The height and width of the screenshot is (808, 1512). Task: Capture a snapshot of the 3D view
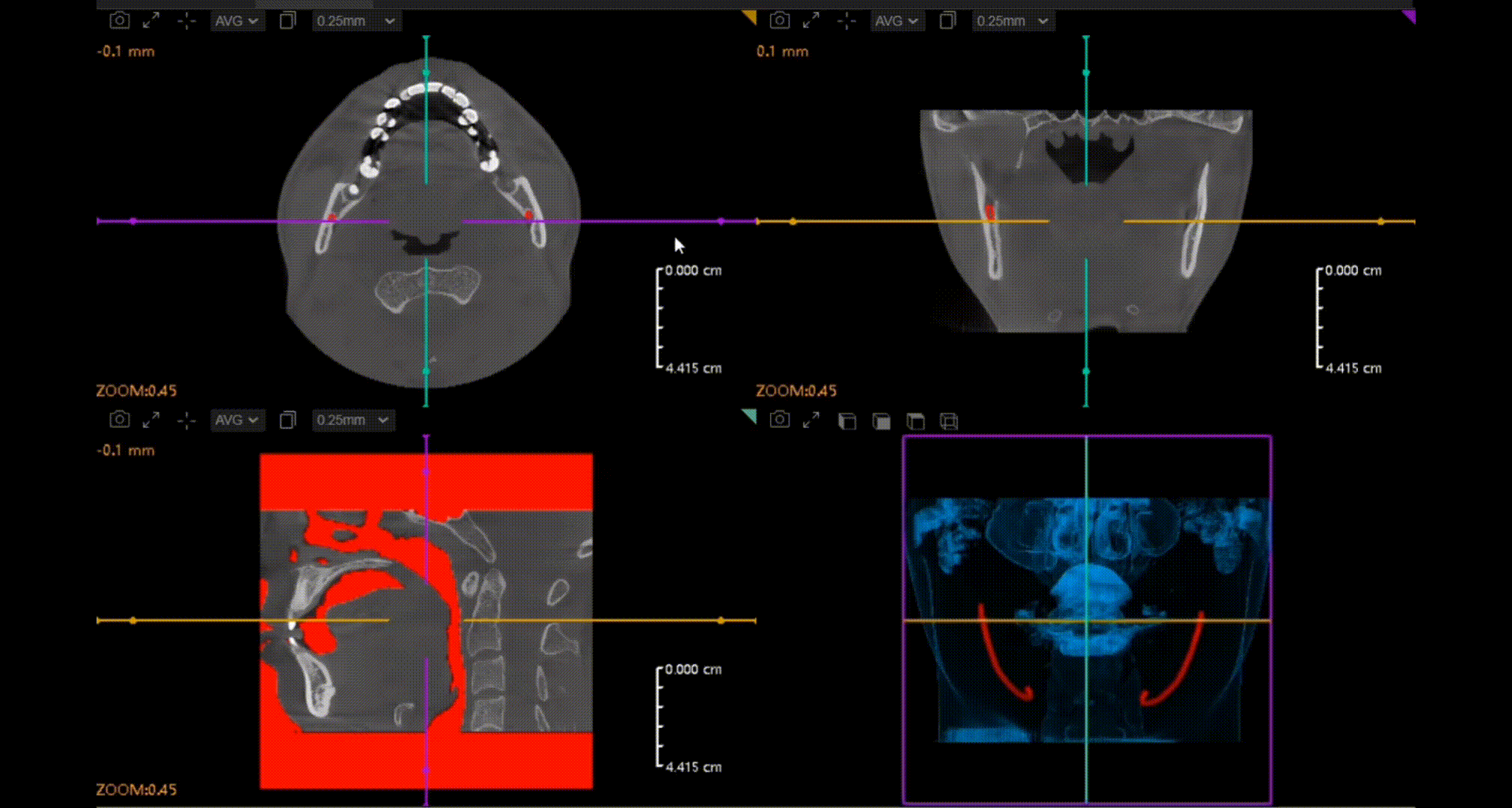point(779,420)
